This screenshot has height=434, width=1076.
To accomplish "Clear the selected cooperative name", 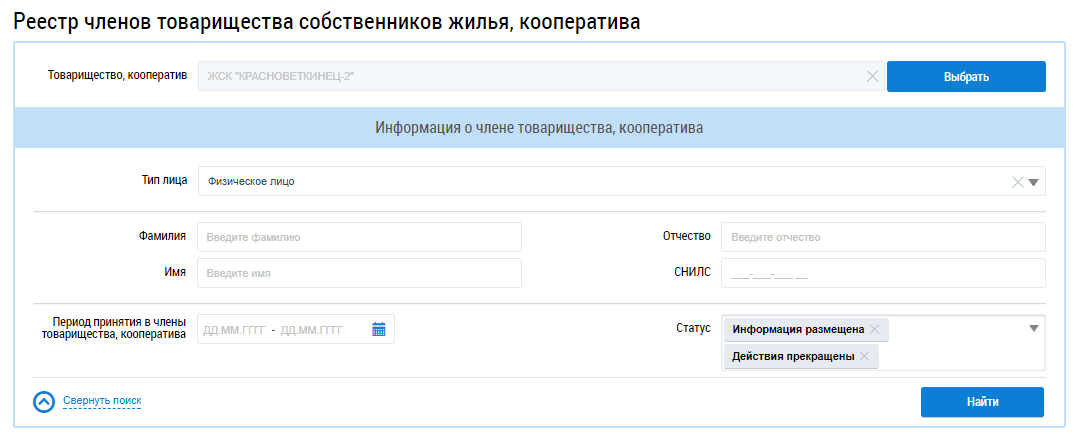I will pos(872,76).
